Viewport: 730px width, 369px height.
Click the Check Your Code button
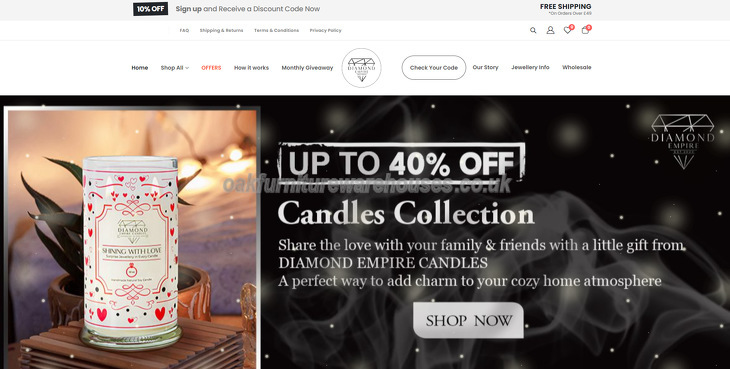coord(434,67)
